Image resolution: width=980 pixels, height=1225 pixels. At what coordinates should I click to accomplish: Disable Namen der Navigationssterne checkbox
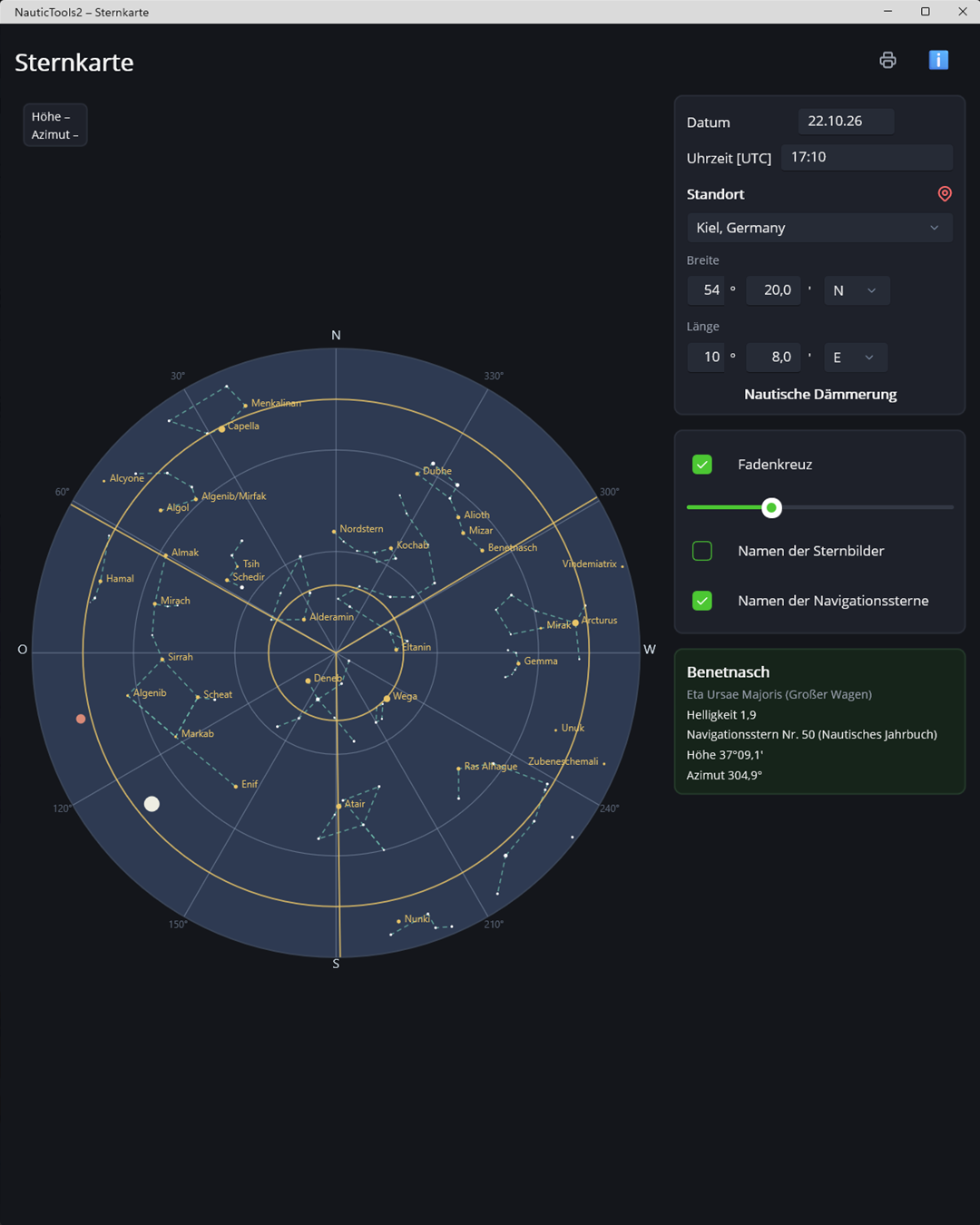(702, 601)
